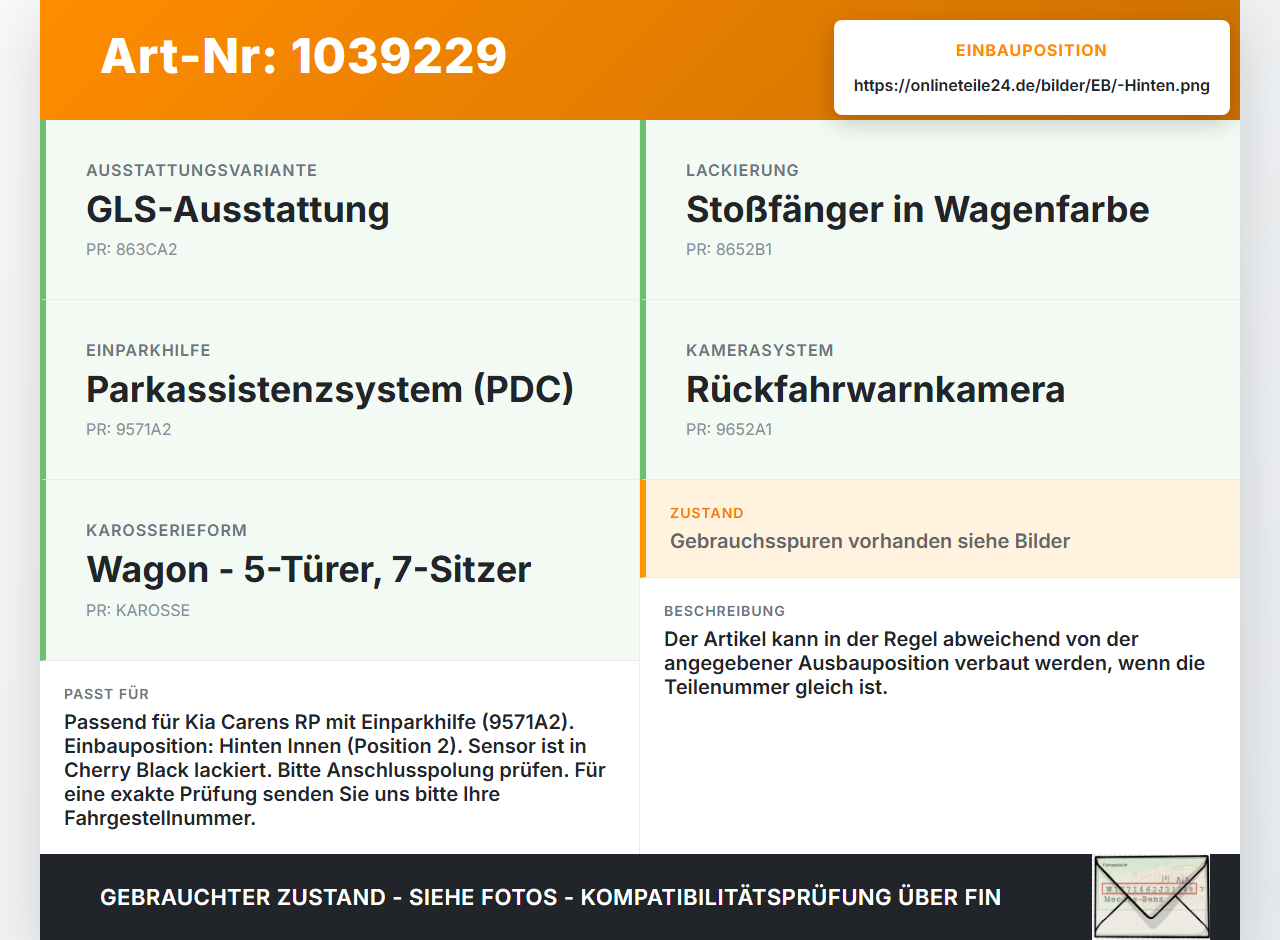
Task: Click the Rückfahrwarnkamera value
Action: pyautogui.click(x=876, y=390)
